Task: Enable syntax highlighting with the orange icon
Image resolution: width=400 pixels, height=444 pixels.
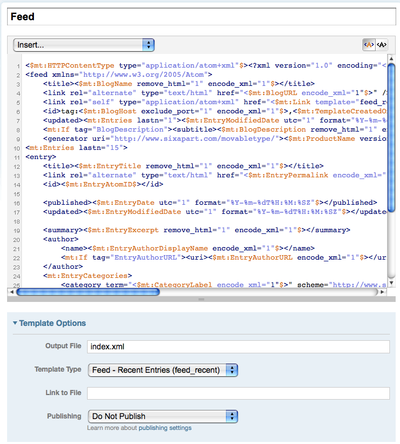Action: (x=369, y=45)
